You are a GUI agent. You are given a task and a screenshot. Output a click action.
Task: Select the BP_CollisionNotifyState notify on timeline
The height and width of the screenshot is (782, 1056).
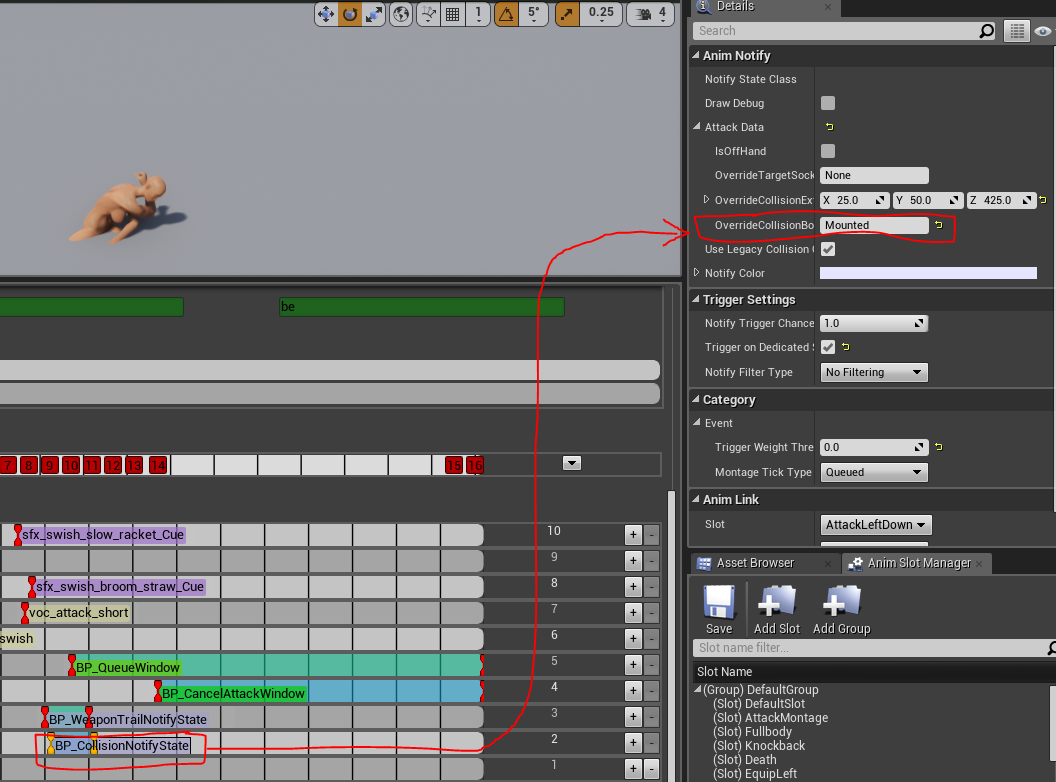coord(121,745)
